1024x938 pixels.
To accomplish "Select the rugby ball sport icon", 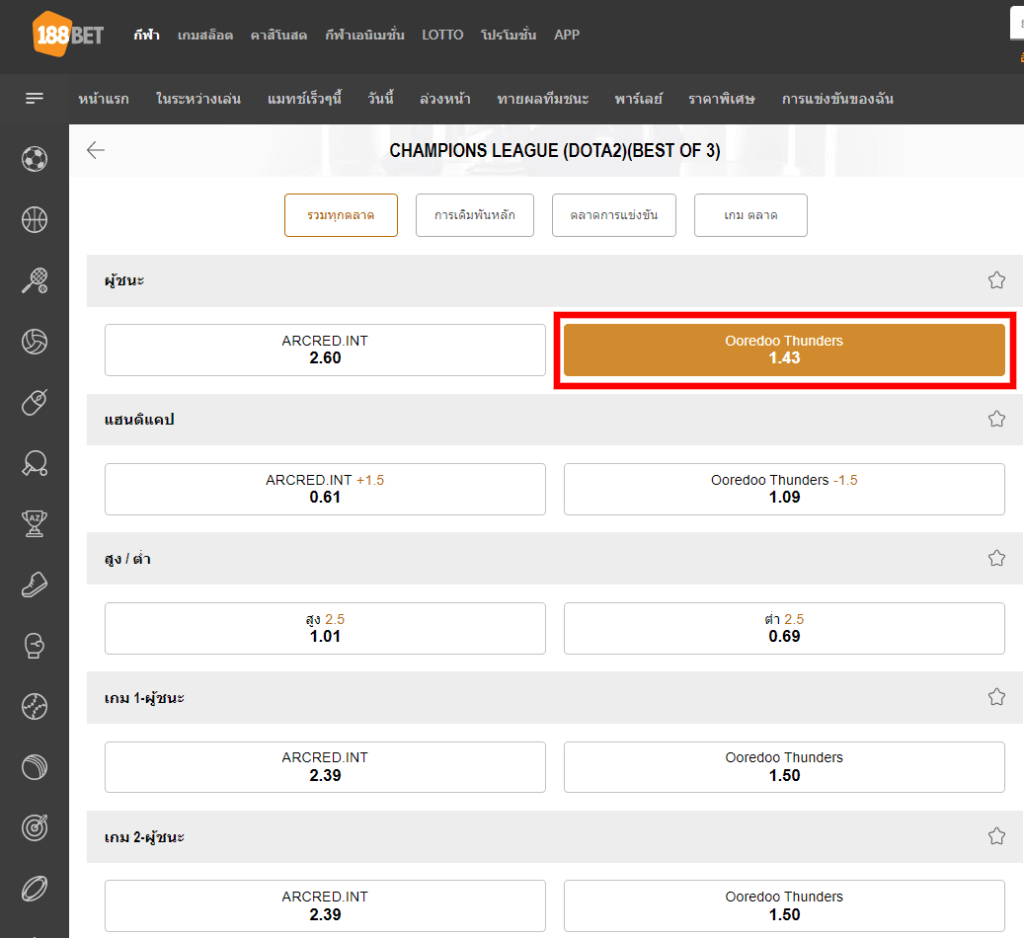I will tap(34, 888).
